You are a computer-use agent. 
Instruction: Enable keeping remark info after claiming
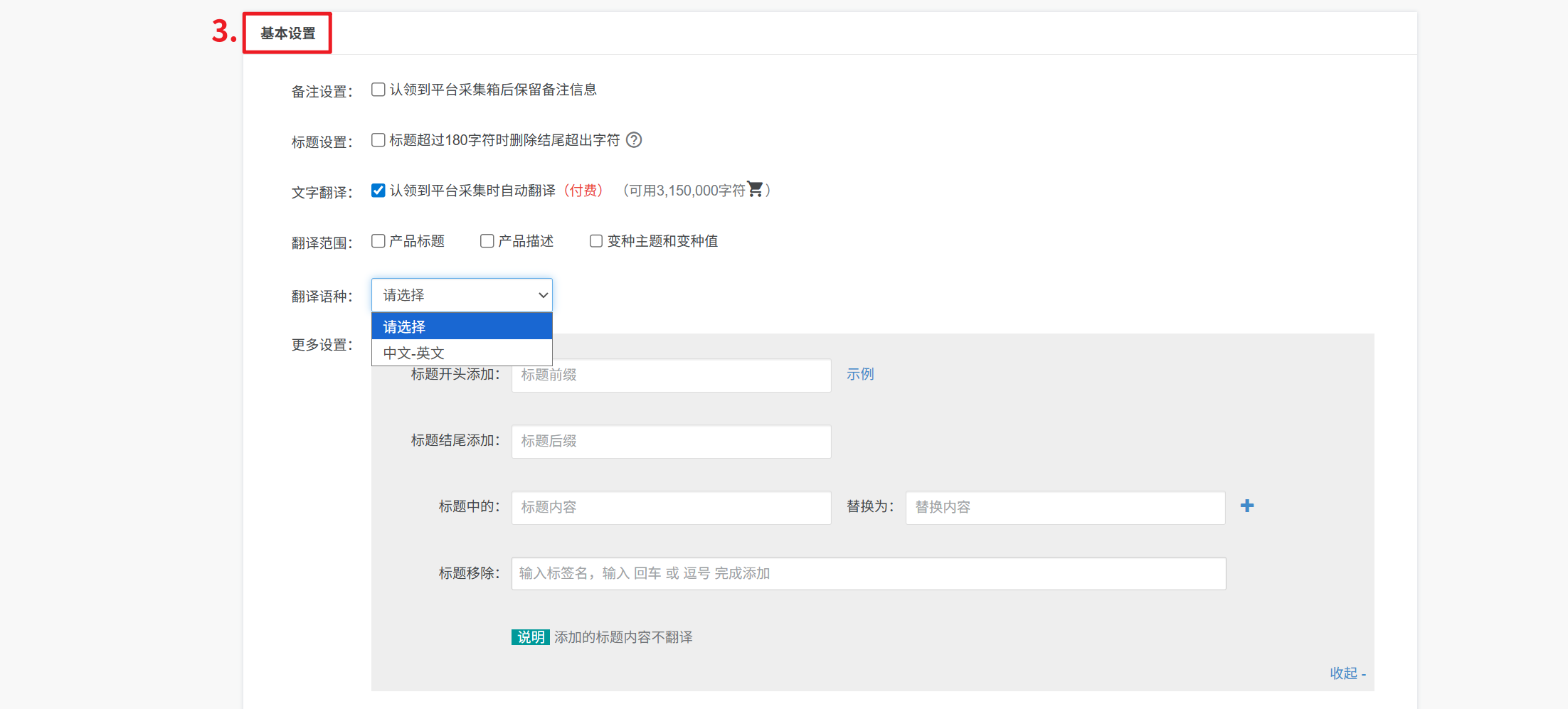(378, 90)
